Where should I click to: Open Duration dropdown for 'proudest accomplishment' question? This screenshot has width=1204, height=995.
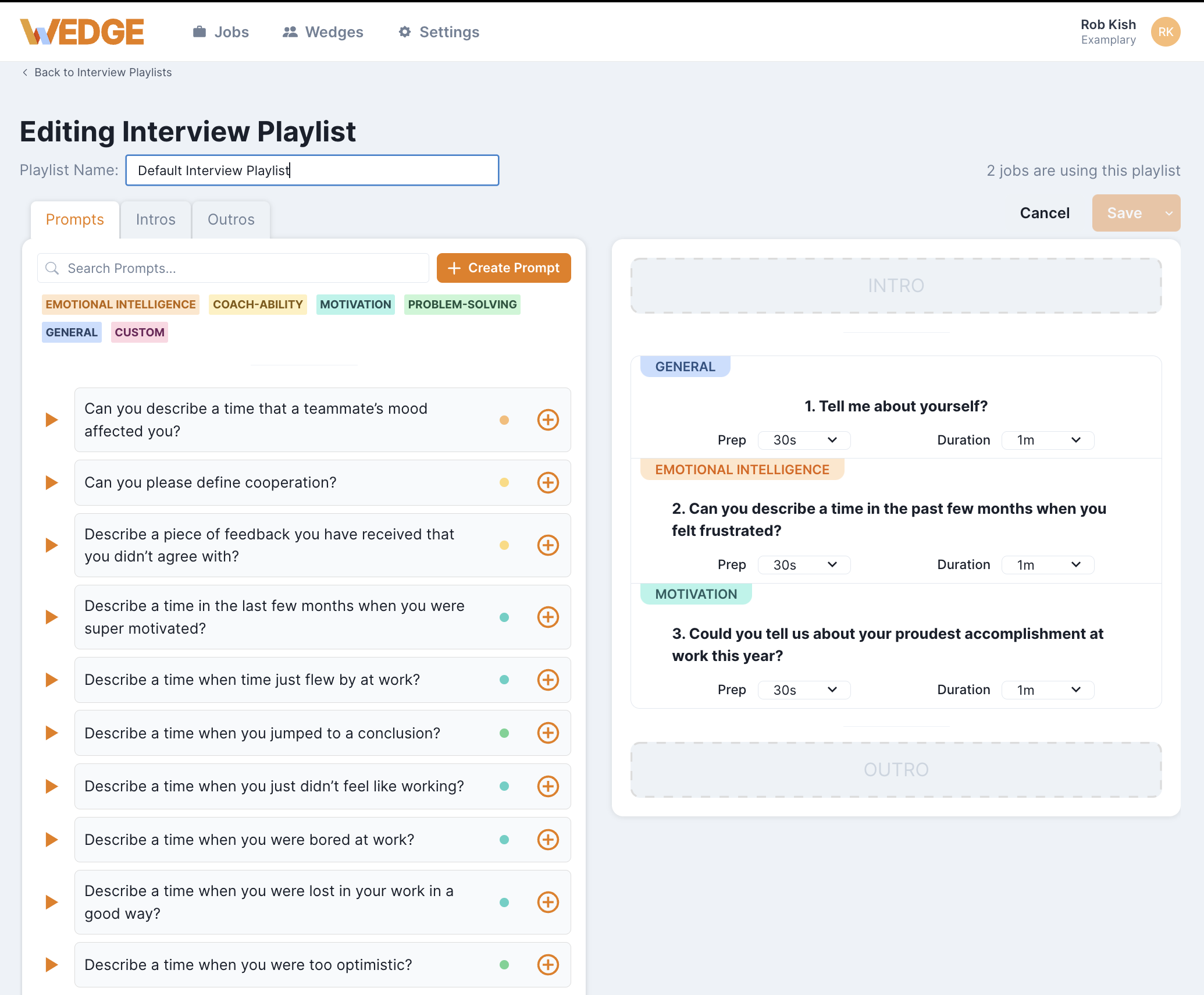click(1048, 690)
